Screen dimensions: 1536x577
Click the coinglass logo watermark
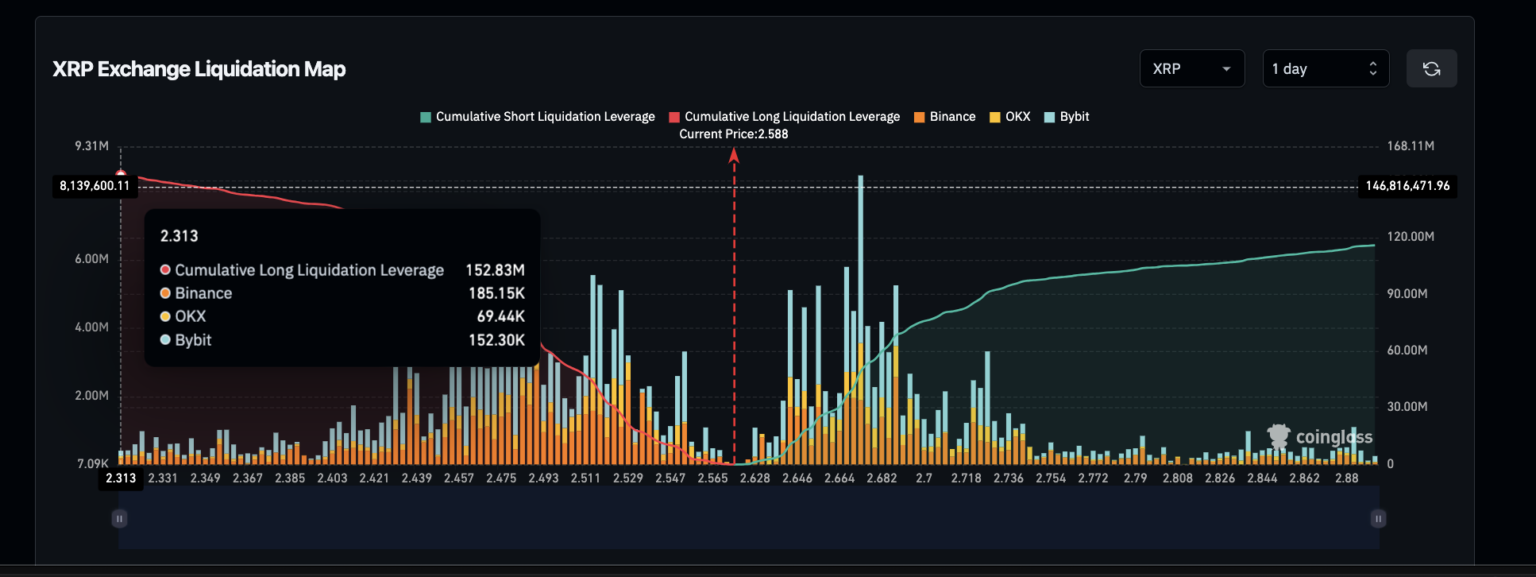[1320, 437]
